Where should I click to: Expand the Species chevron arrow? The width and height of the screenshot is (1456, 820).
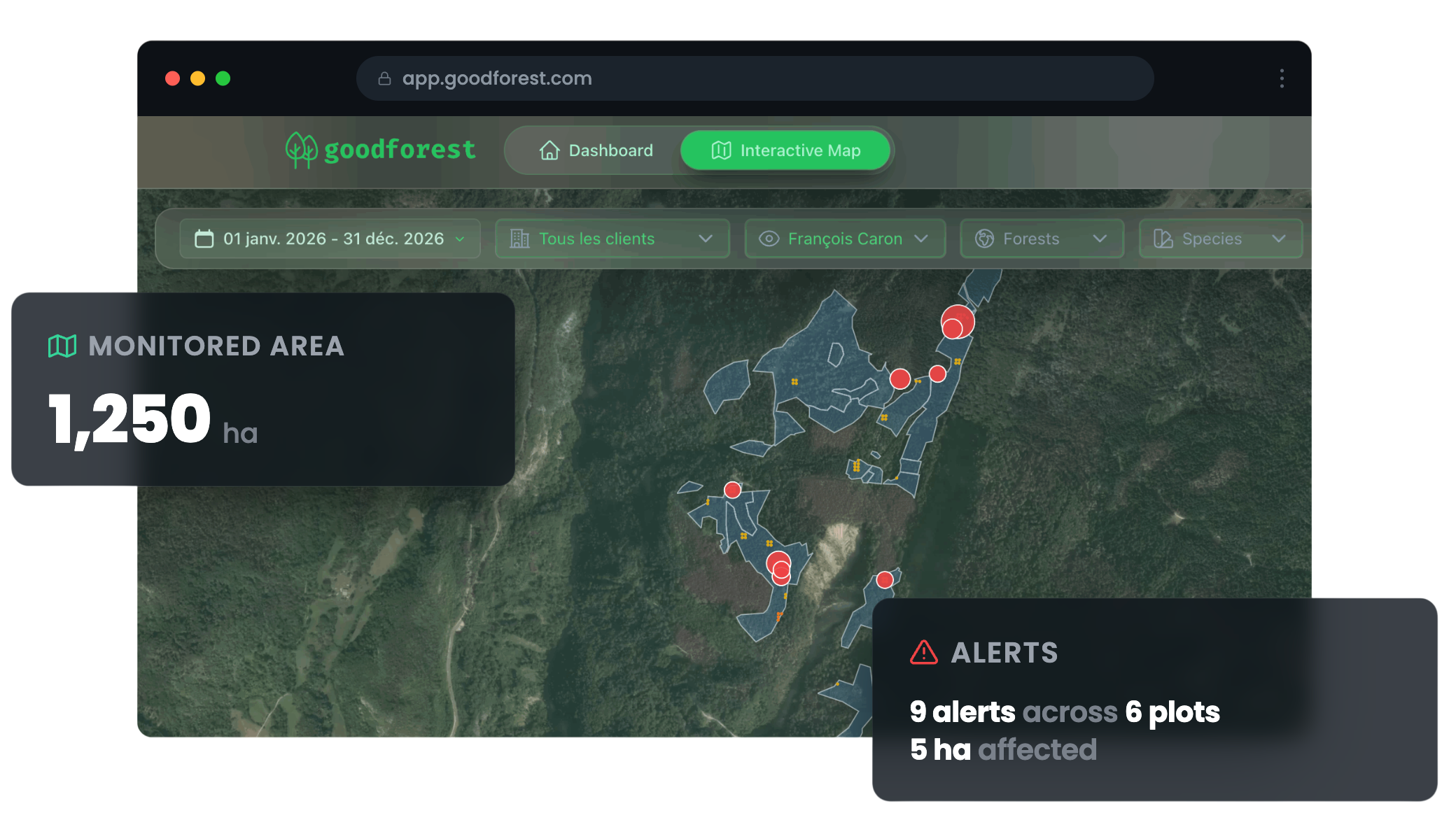pyautogui.click(x=1279, y=239)
